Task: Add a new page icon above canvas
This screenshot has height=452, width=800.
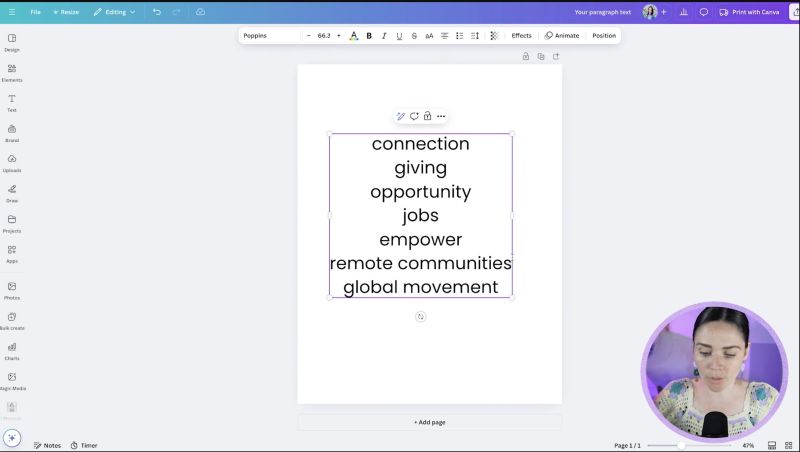Action: coord(556,57)
